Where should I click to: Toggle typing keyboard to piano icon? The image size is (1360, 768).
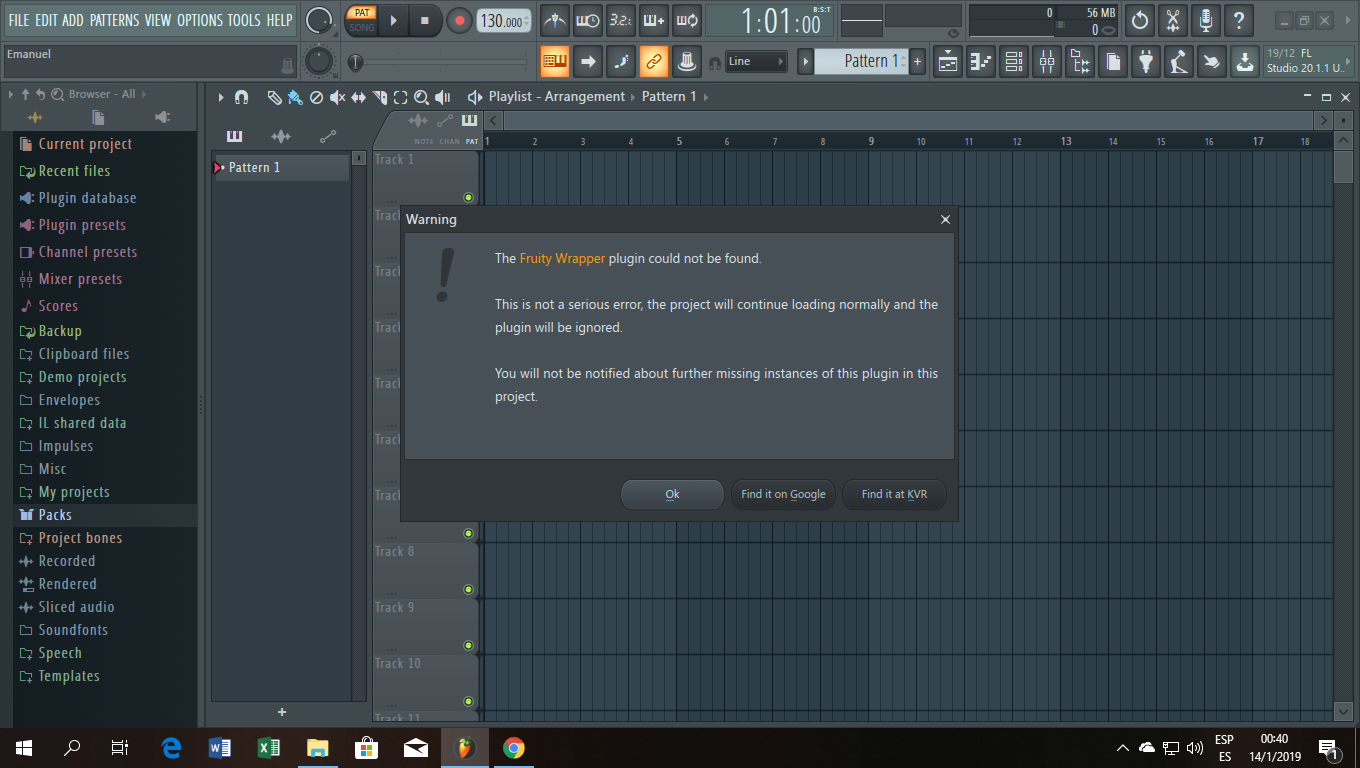coord(555,61)
